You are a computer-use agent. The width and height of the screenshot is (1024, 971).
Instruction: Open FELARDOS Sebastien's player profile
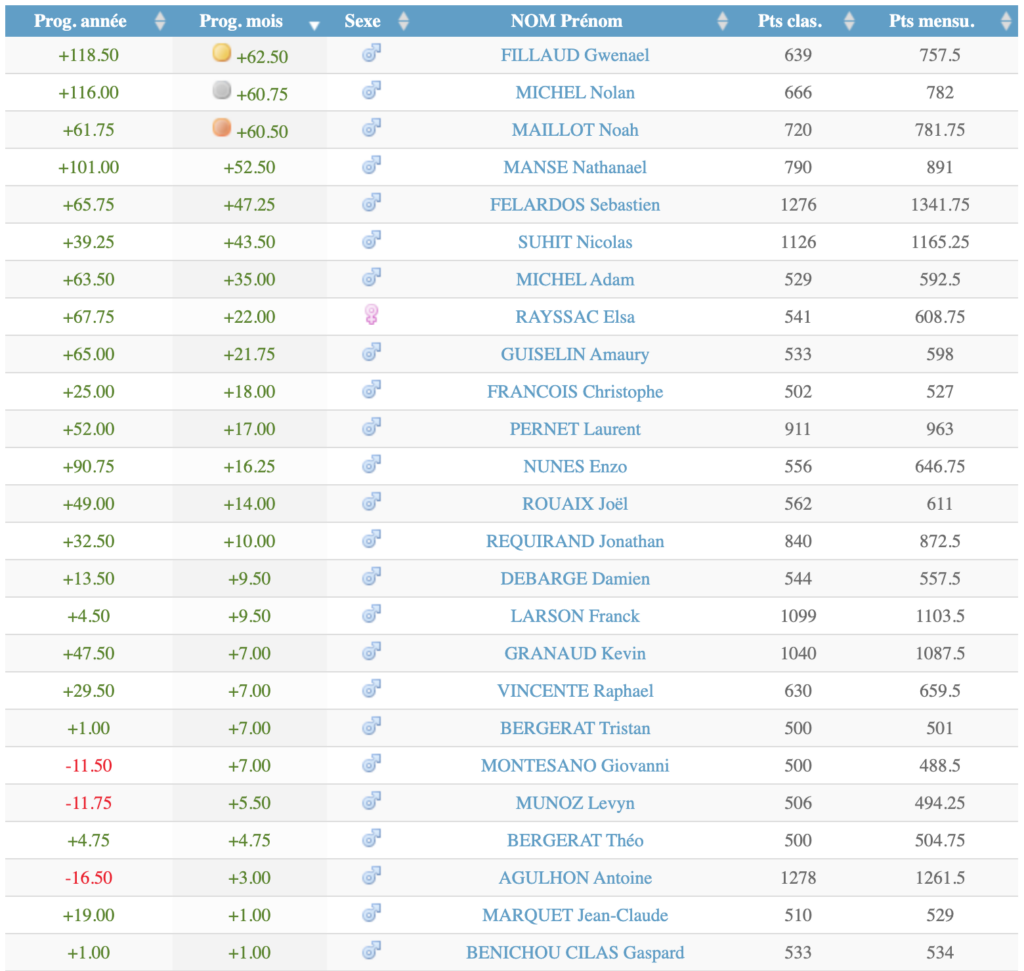[x=575, y=204]
